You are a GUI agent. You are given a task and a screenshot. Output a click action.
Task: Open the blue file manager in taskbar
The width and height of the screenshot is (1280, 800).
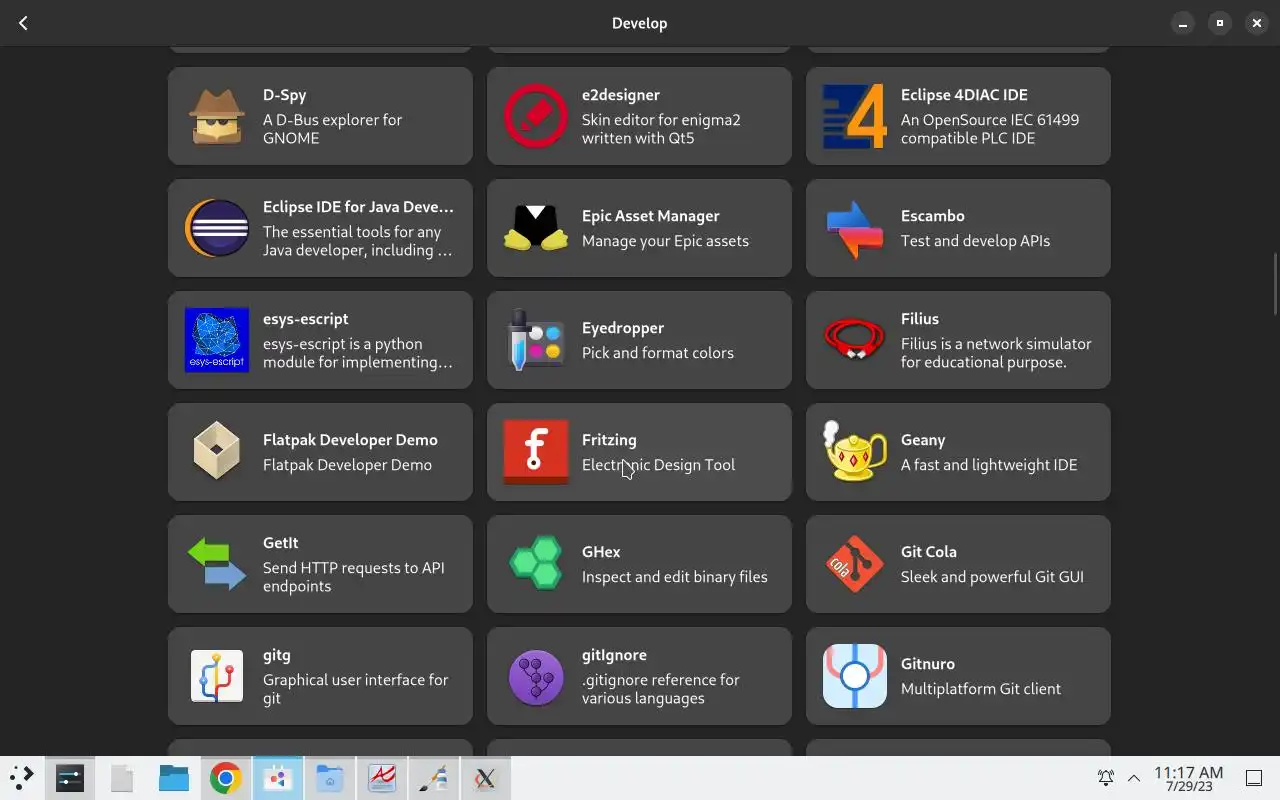coord(174,778)
